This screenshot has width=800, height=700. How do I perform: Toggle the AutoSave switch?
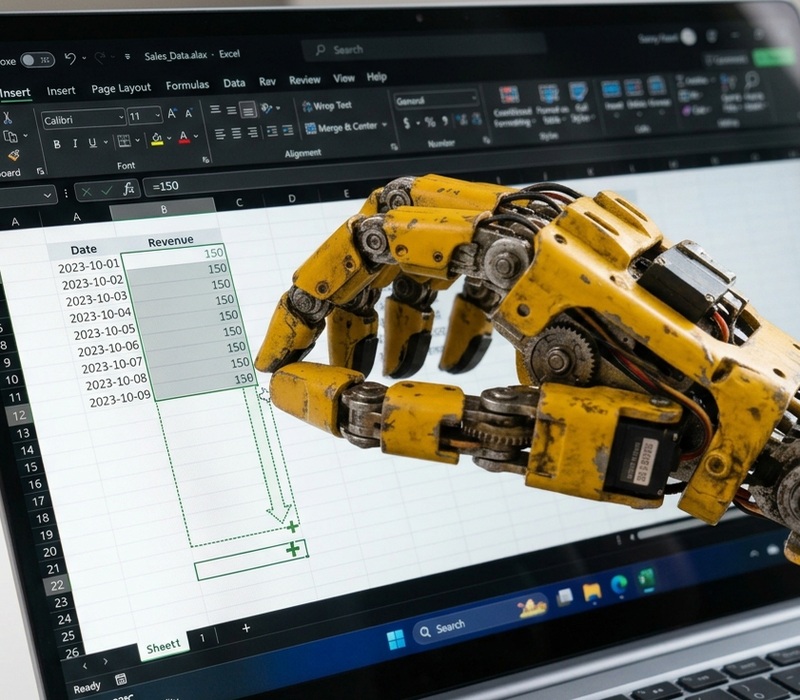[x=37, y=60]
